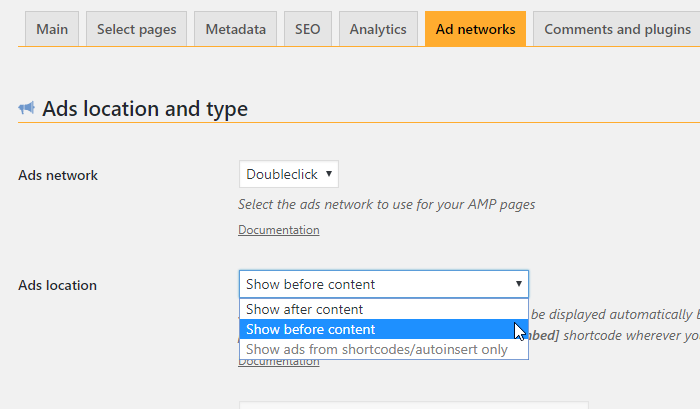Switch to the Analytics tab

[378, 29]
